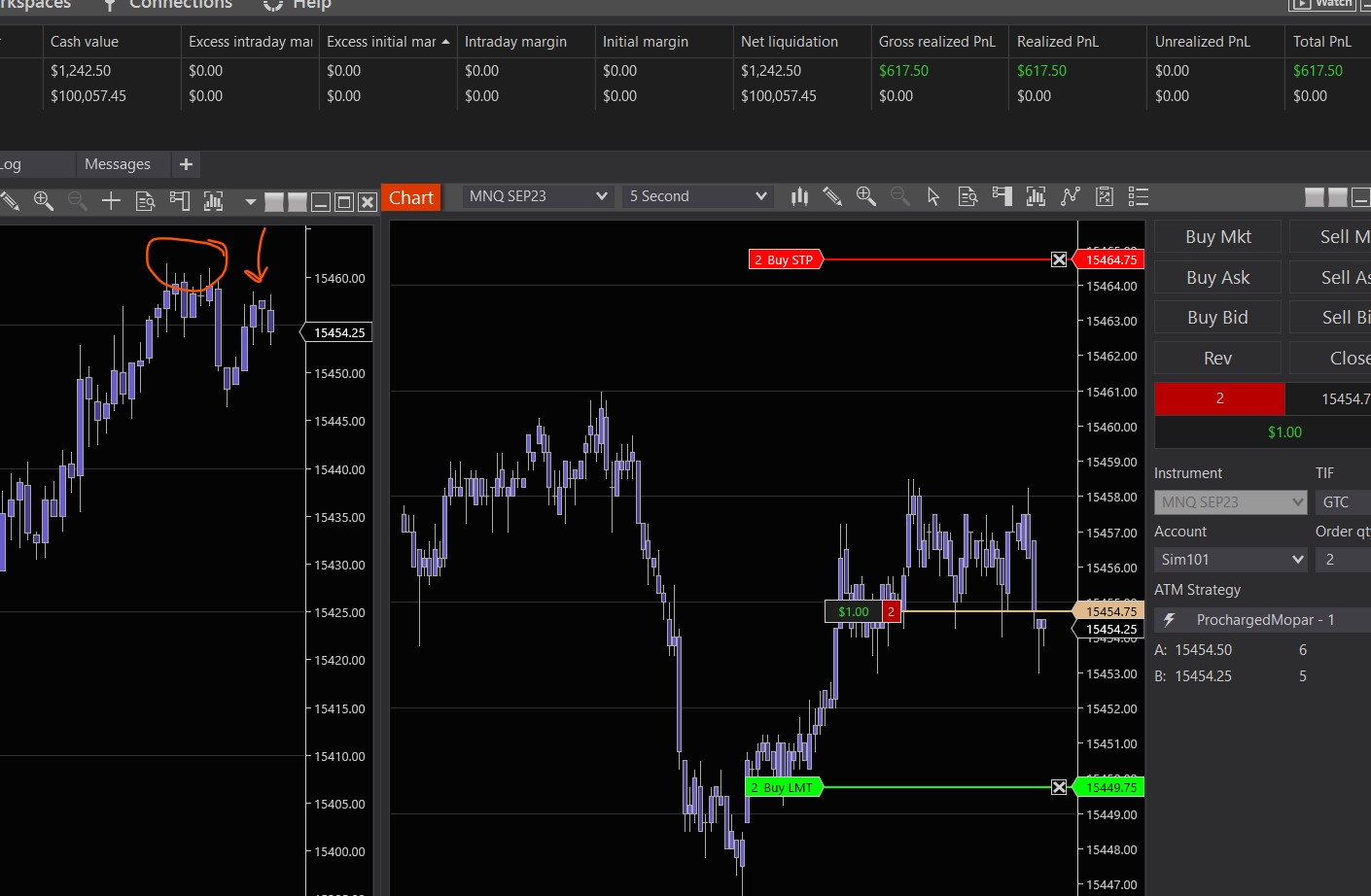This screenshot has width=1371, height=896.
Task: Click 15454.25 price marker on left chart axis
Action: click(338, 332)
